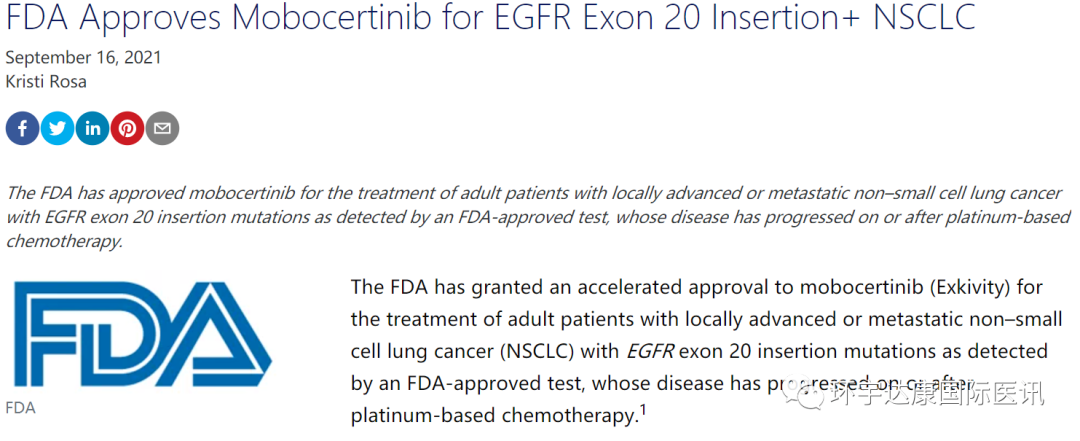Share article on LinkedIn
This screenshot has width=1080, height=441.
click(x=92, y=128)
